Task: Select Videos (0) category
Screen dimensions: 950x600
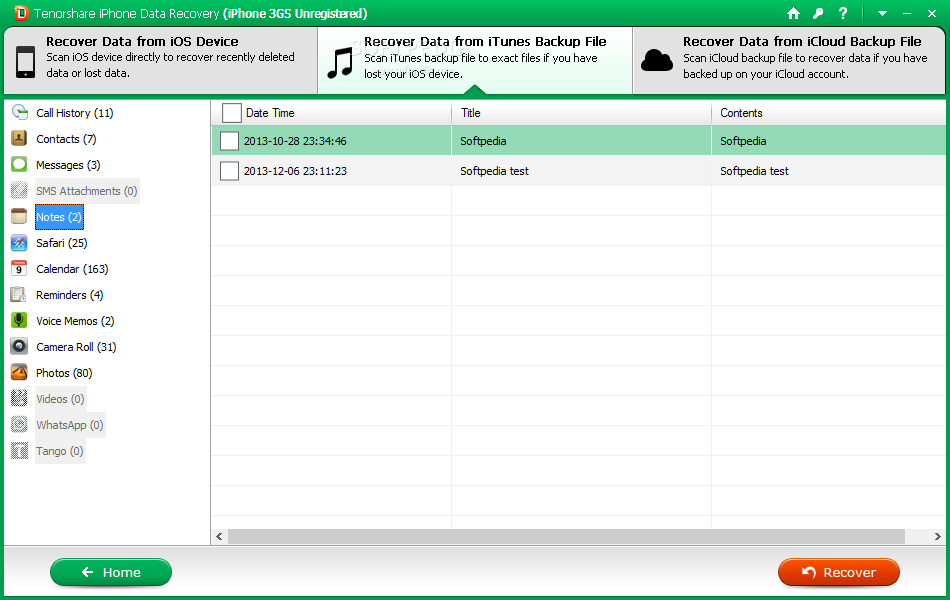Action: (x=60, y=399)
